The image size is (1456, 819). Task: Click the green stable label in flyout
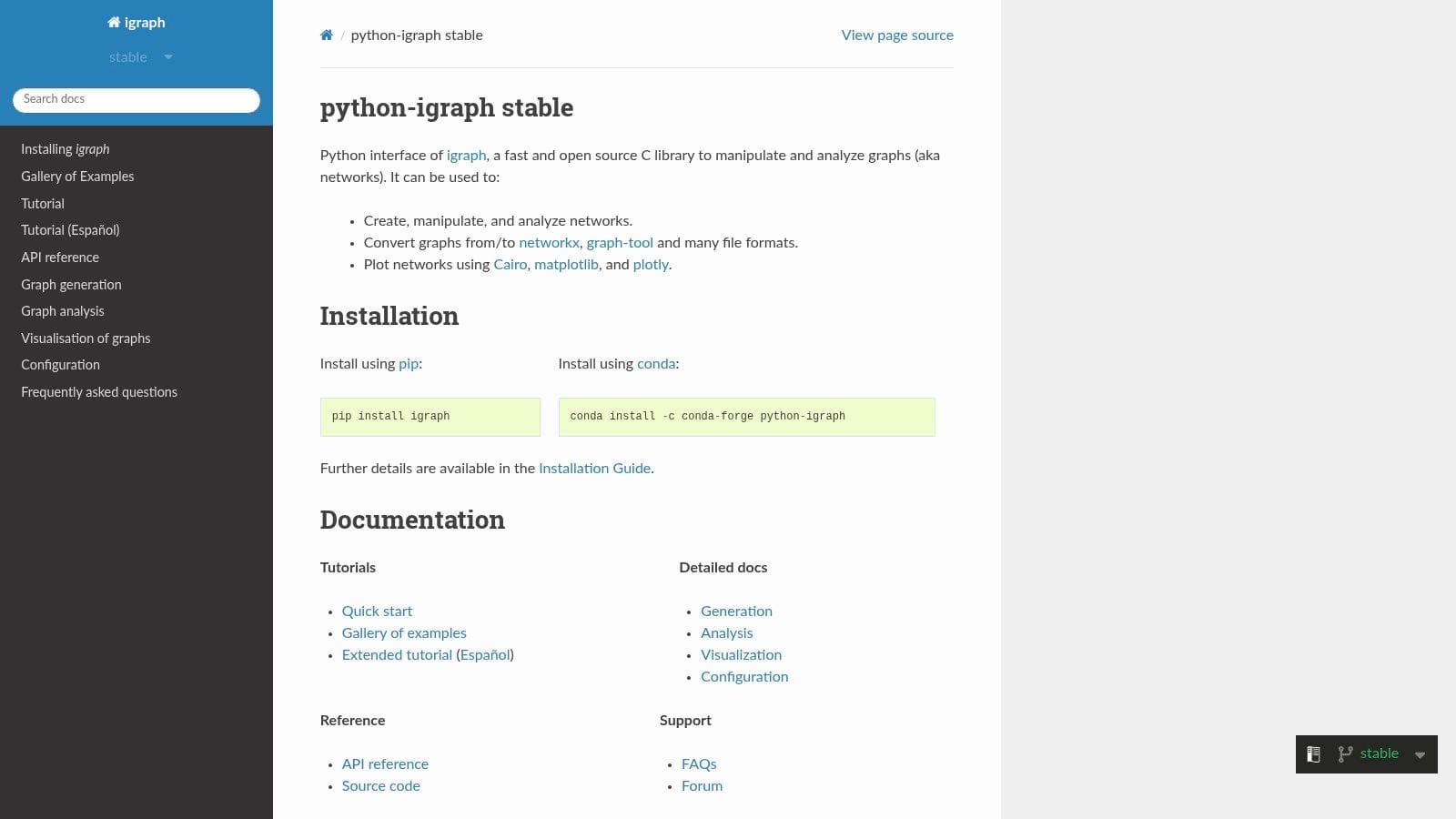(x=1379, y=753)
